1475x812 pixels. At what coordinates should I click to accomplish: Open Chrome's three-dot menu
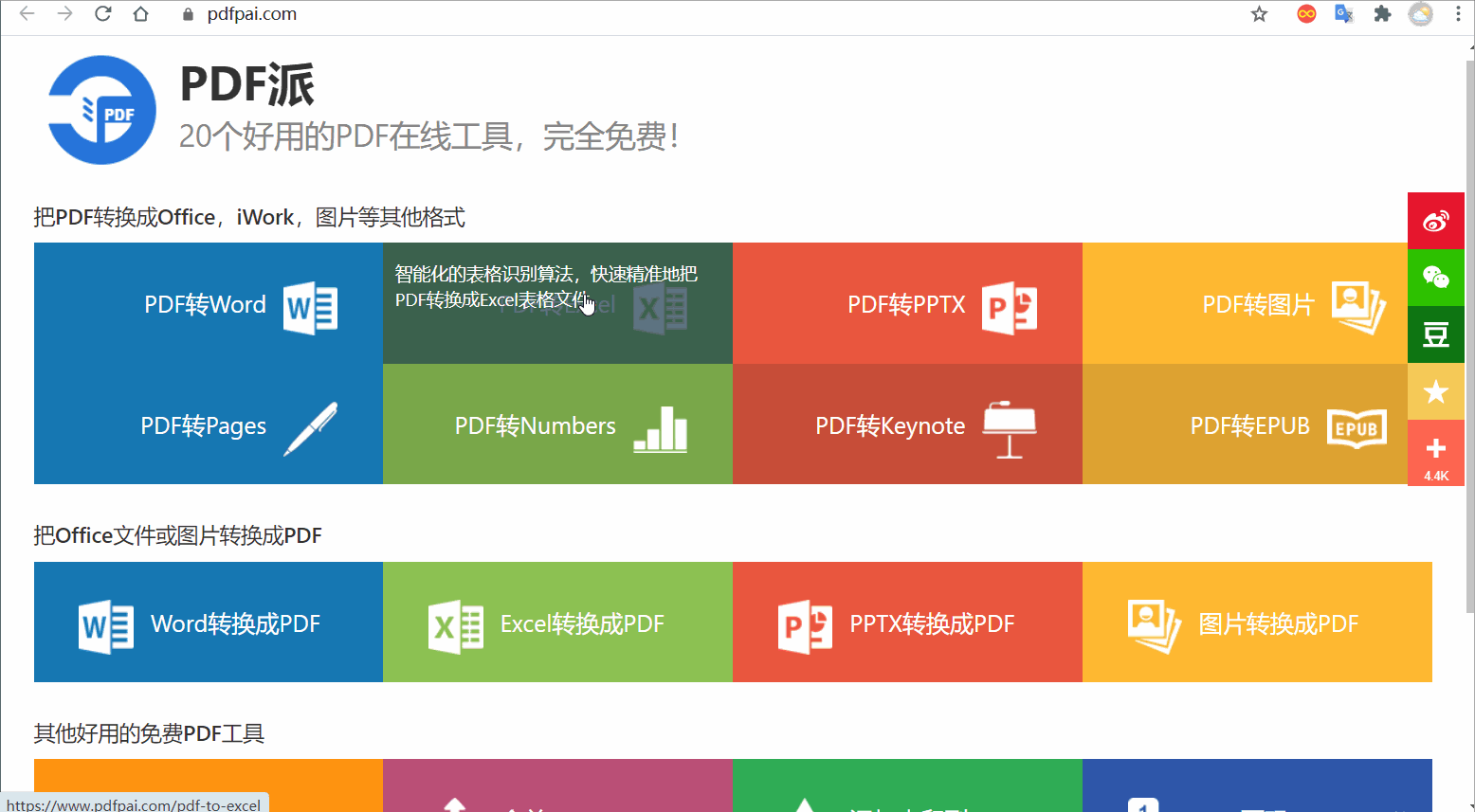pos(1458,14)
